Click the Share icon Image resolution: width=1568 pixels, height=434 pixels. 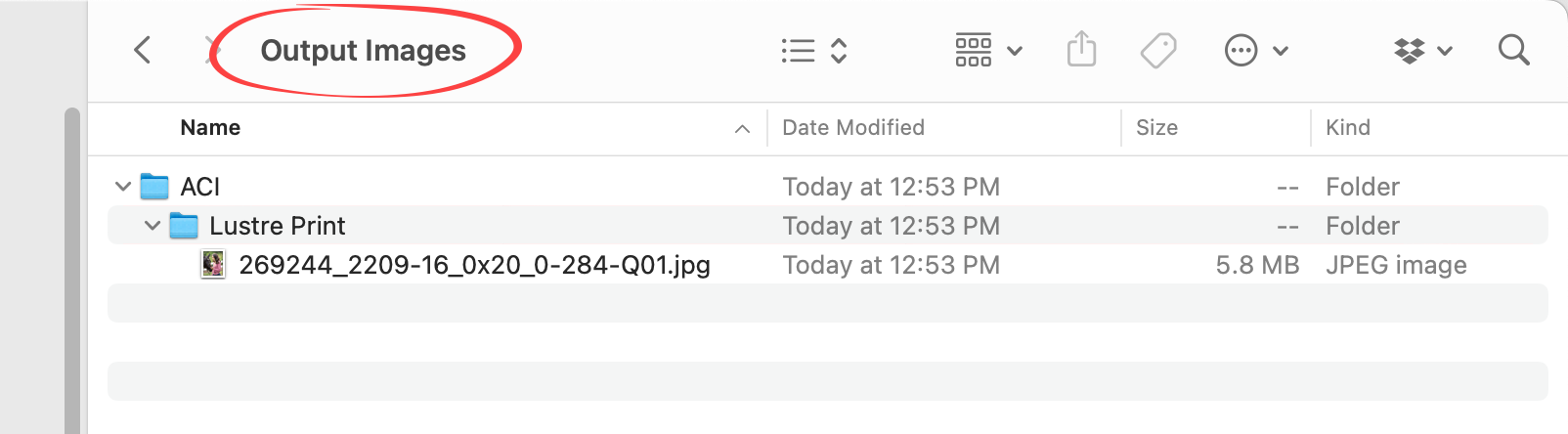click(1081, 49)
